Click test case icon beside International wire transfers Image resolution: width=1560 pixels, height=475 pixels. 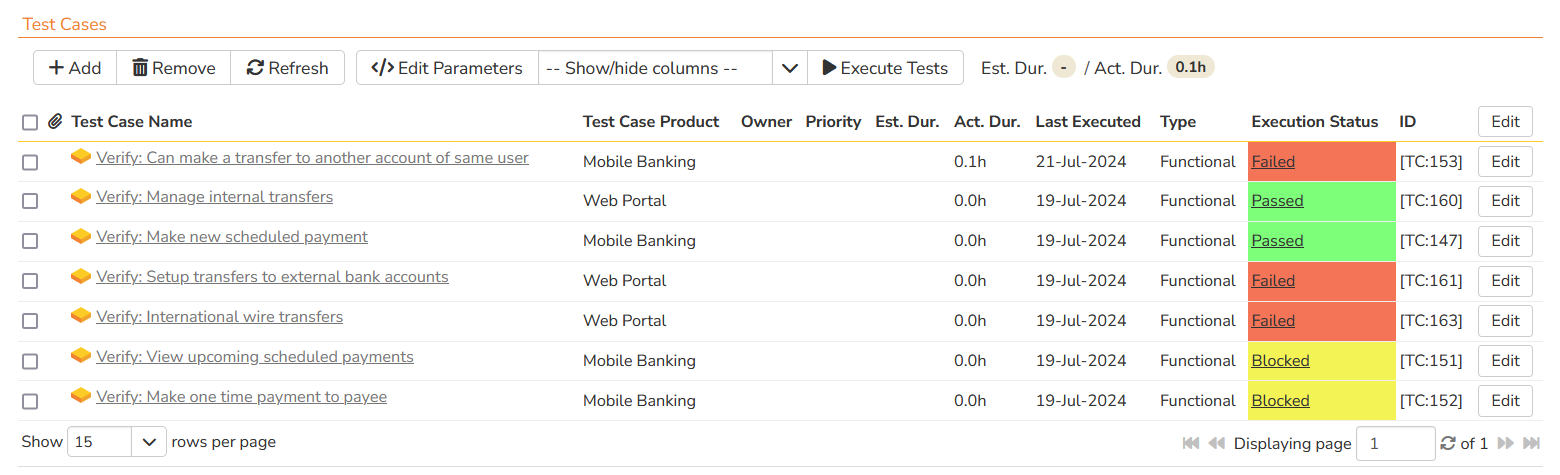click(81, 317)
